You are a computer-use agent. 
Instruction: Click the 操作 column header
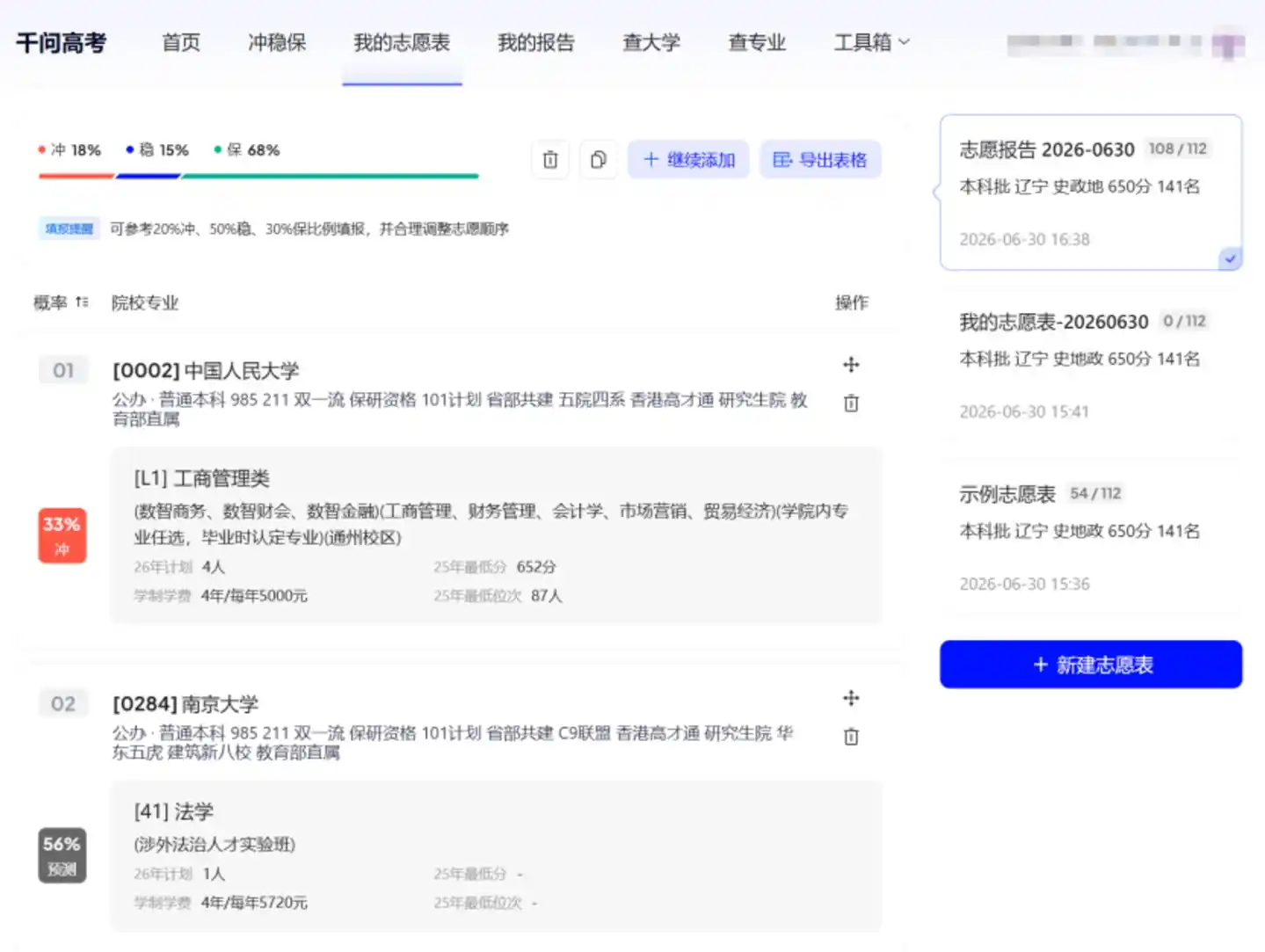852,302
